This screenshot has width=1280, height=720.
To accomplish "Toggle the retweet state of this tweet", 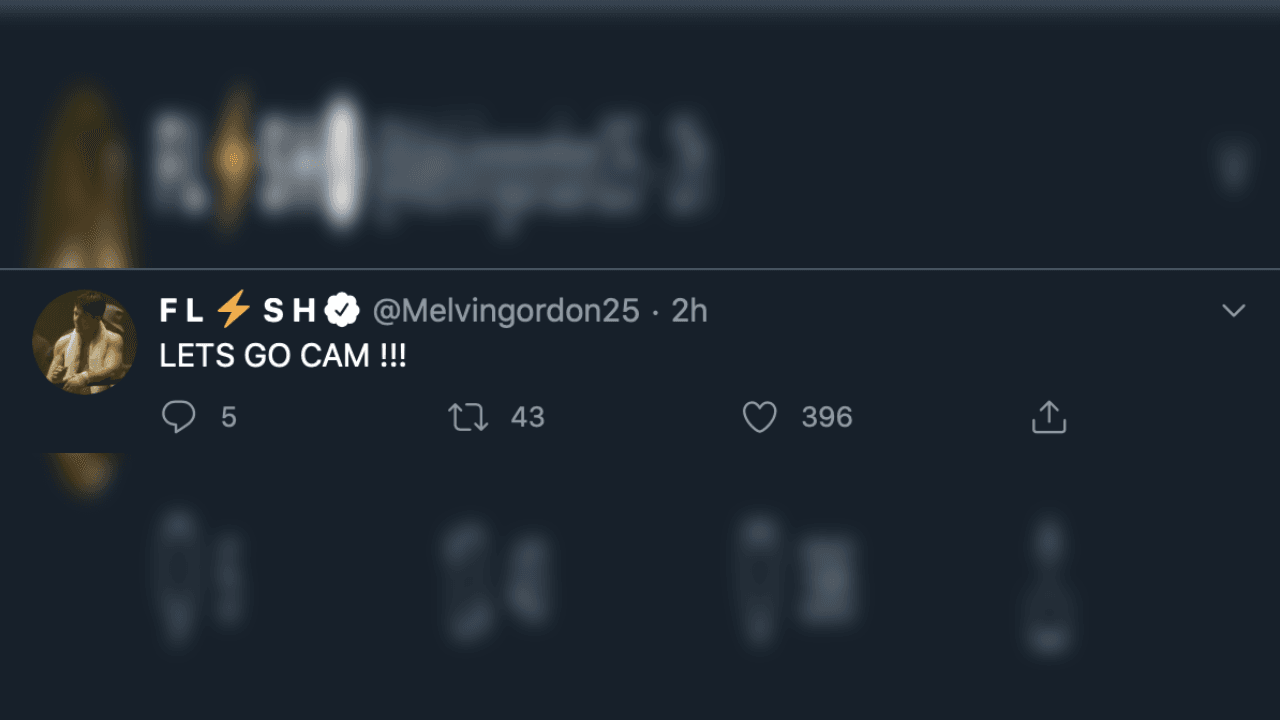I will click(x=468, y=417).
